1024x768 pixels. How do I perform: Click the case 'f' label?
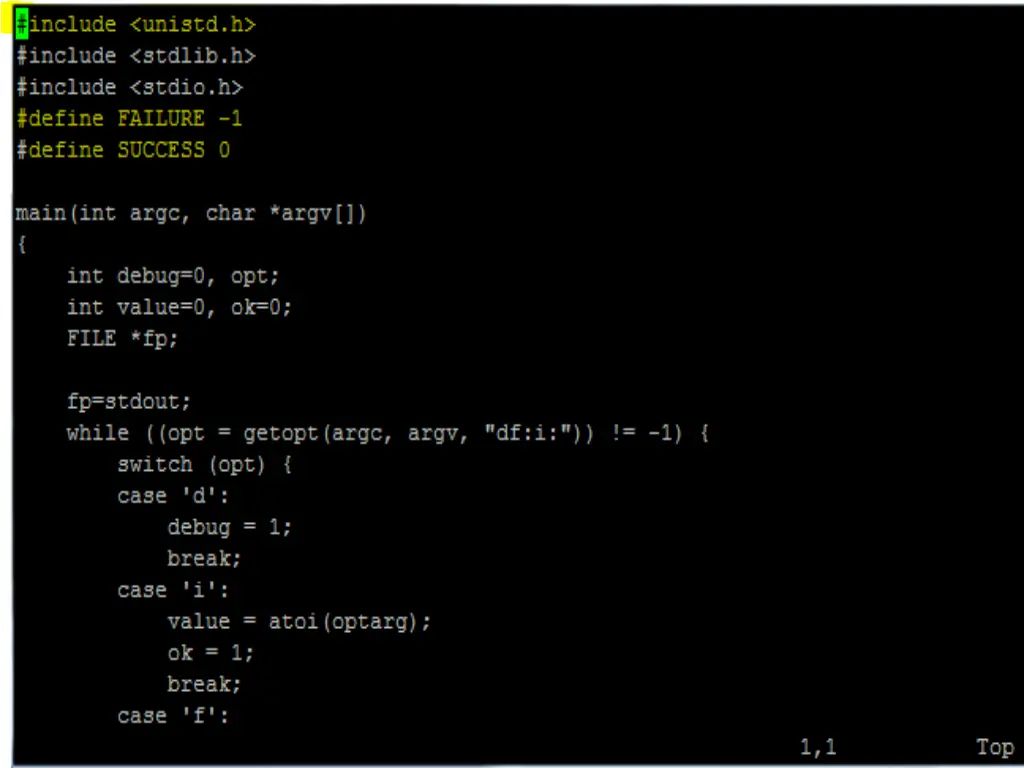[173, 715]
